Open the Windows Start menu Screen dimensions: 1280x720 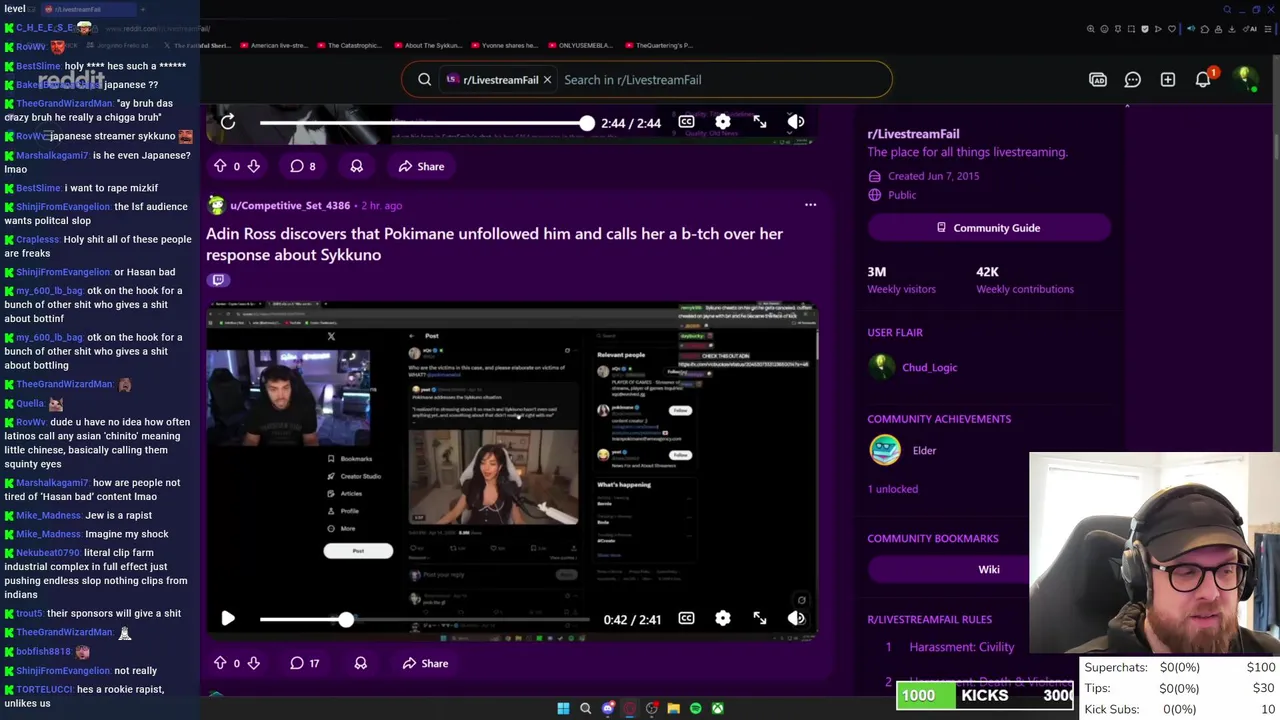[563, 708]
